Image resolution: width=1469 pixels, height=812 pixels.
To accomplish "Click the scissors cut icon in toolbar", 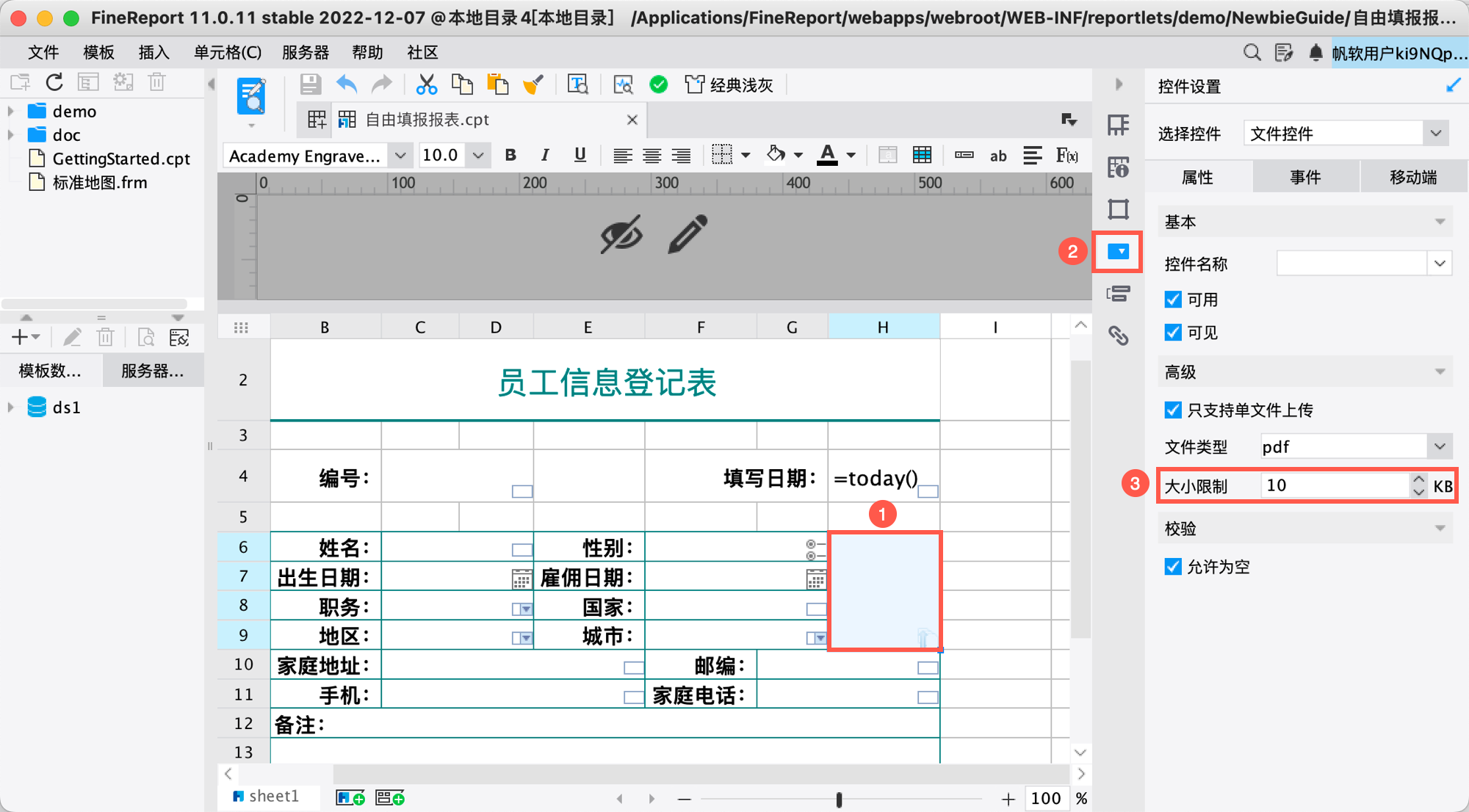I will 426,85.
